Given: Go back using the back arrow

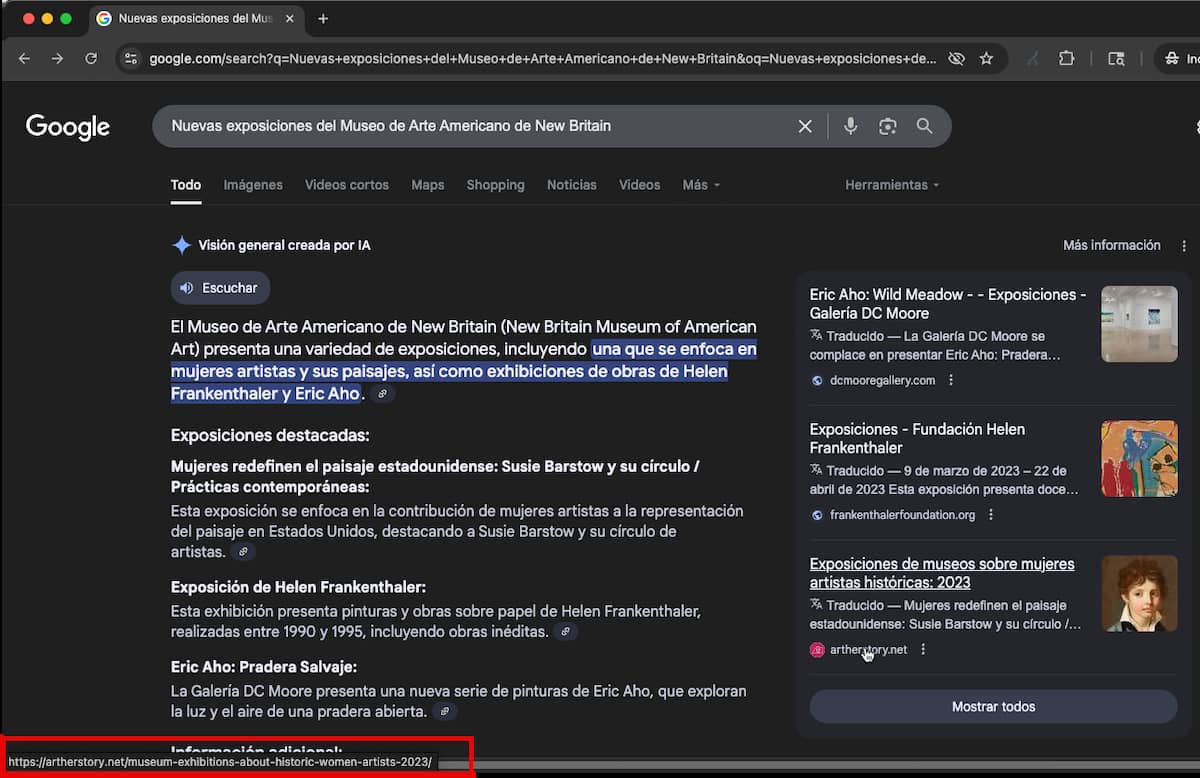Looking at the screenshot, I should pos(24,58).
